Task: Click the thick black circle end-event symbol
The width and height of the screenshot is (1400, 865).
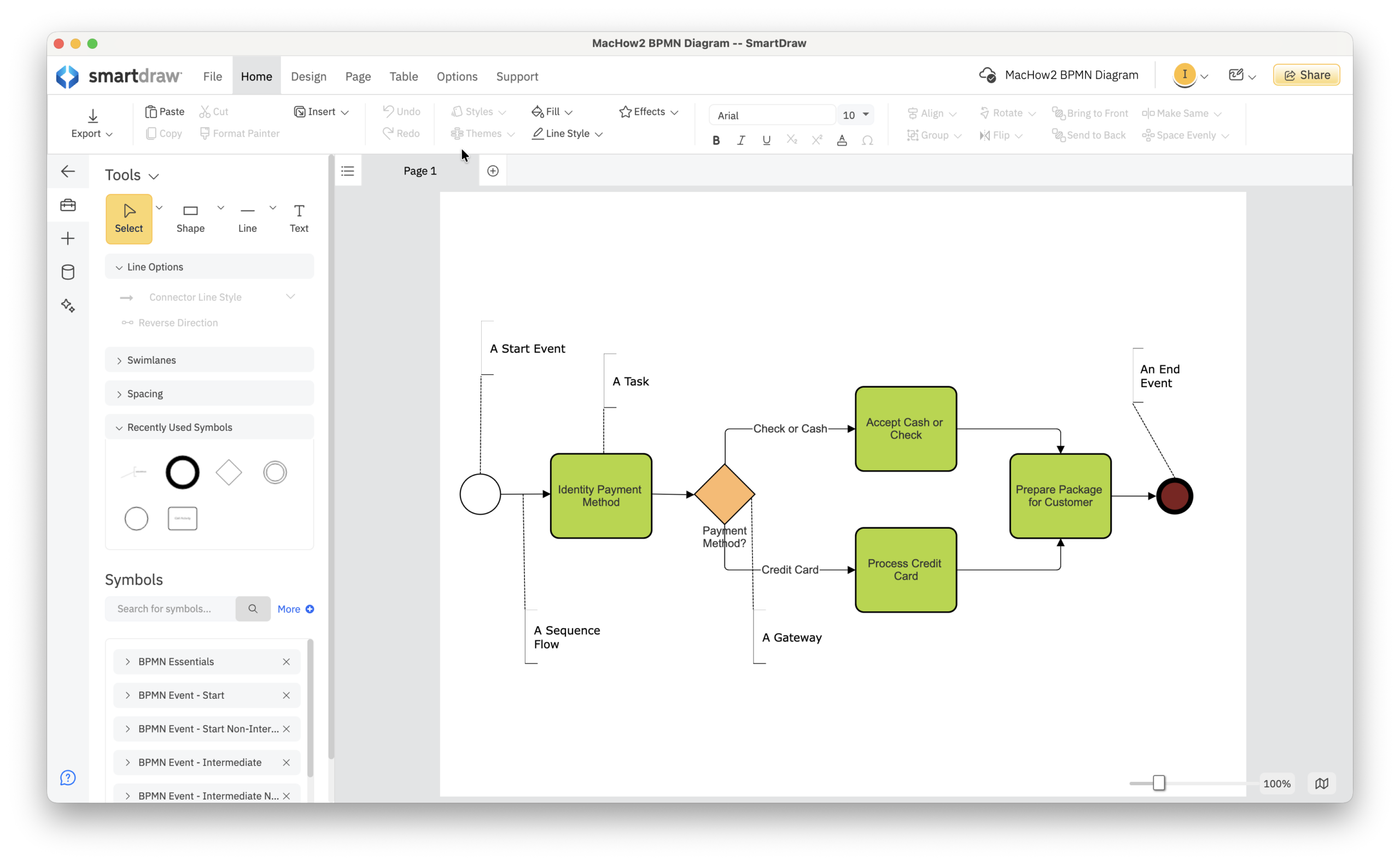Action: [183, 472]
